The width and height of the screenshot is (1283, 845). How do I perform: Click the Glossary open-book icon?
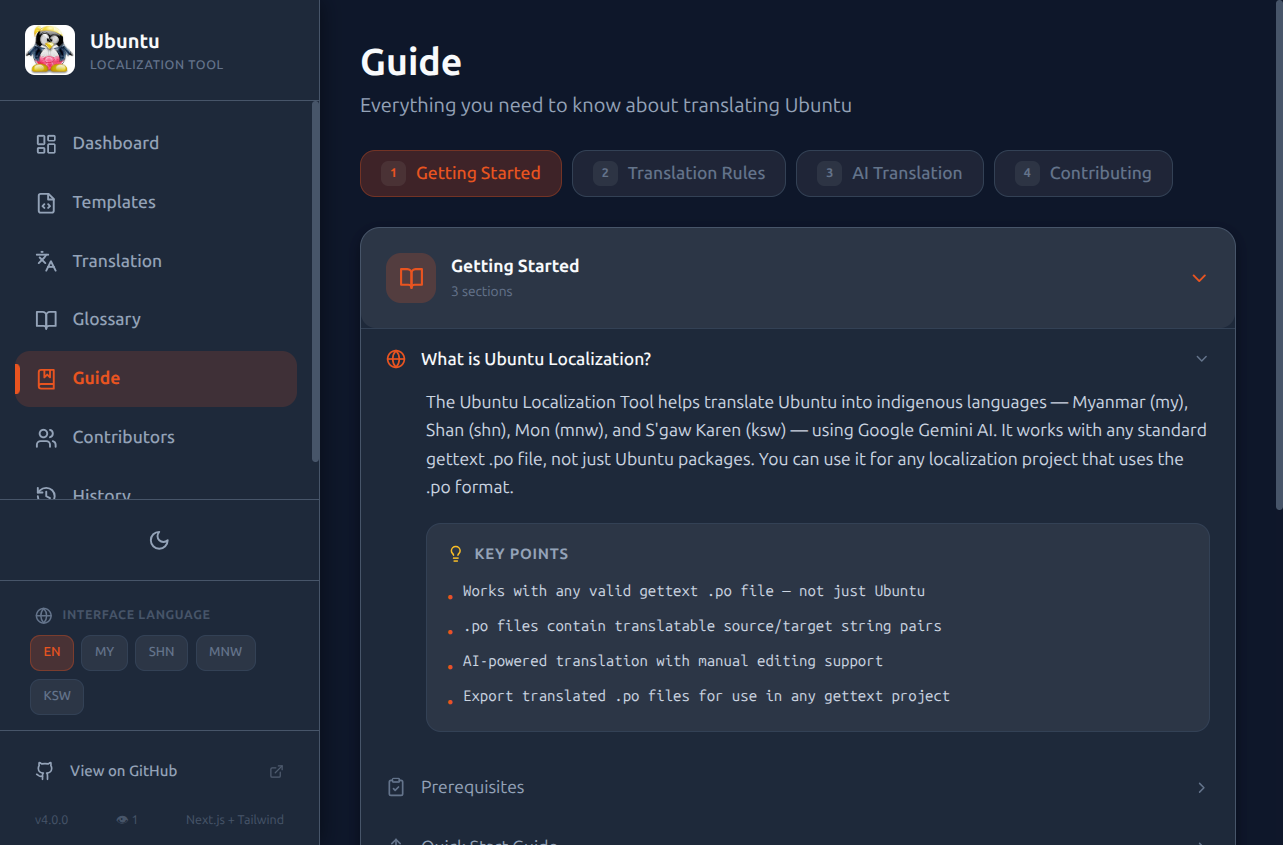pyautogui.click(x=46, y=320)
